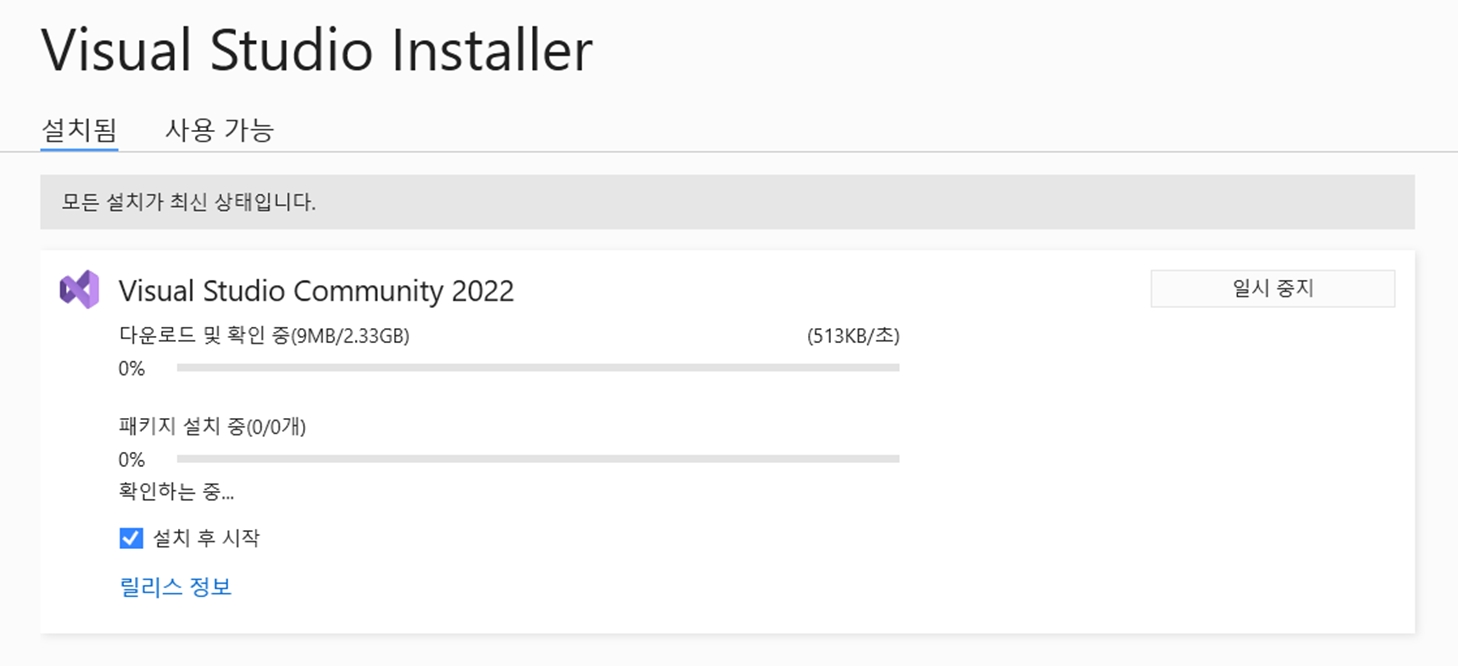Click the Visual Studio Installer heading
This screenshot has width=1458, height=666.
[316, 51]
